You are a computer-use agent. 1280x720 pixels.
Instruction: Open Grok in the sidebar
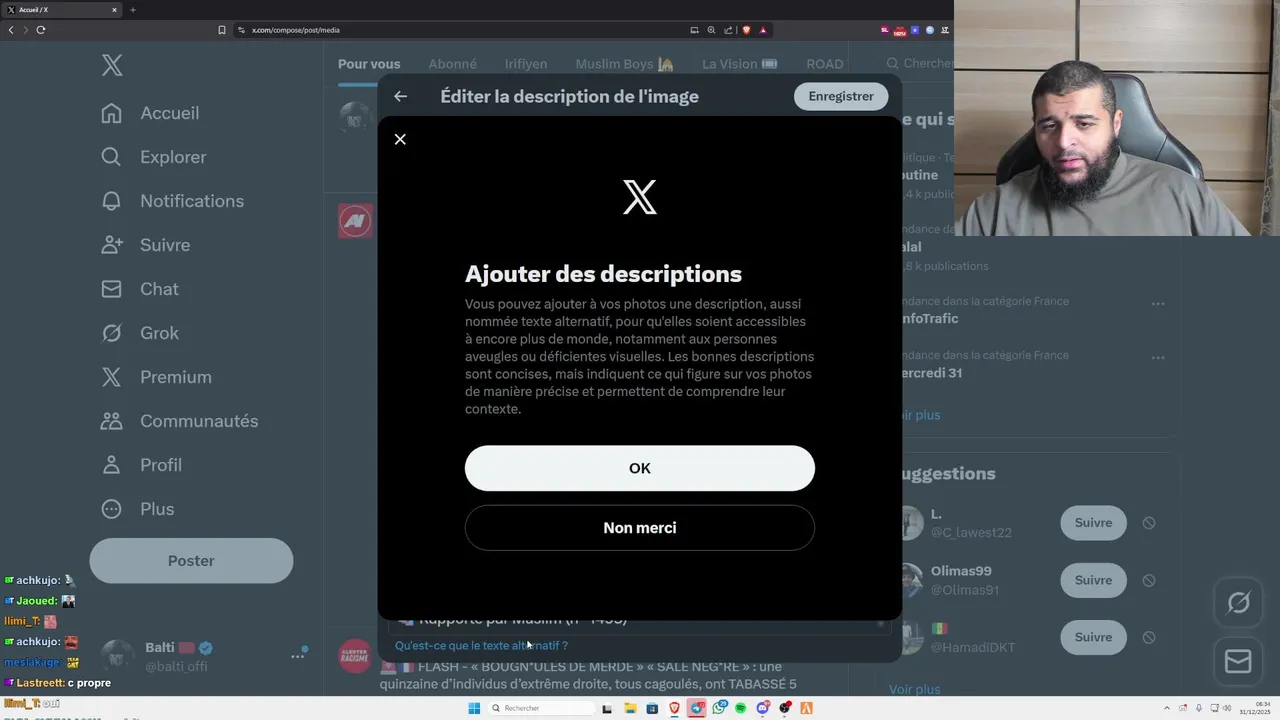click(x=139, y=333)
